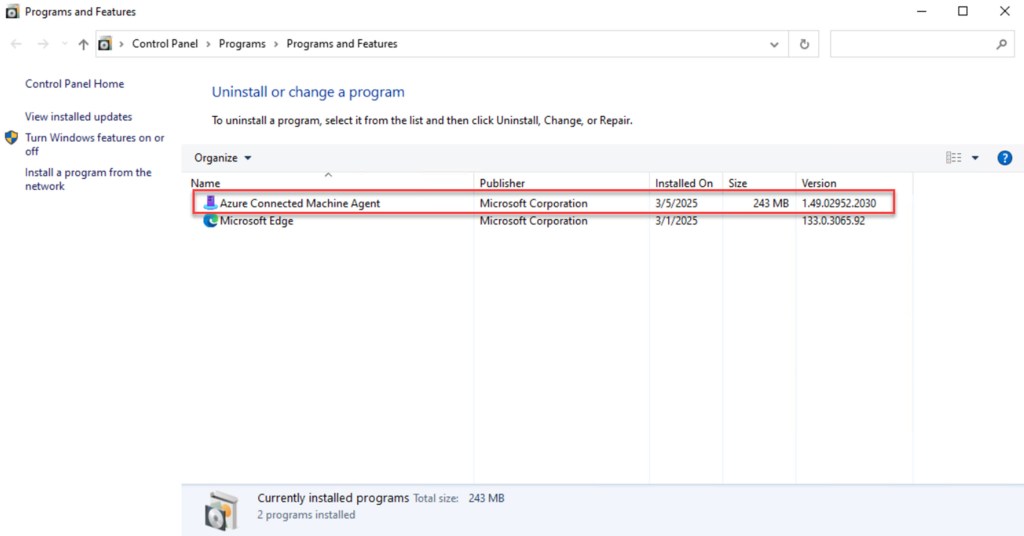Click the search magnifier icon
This screenshot has width=1024, height=536.
[1001, 44]
